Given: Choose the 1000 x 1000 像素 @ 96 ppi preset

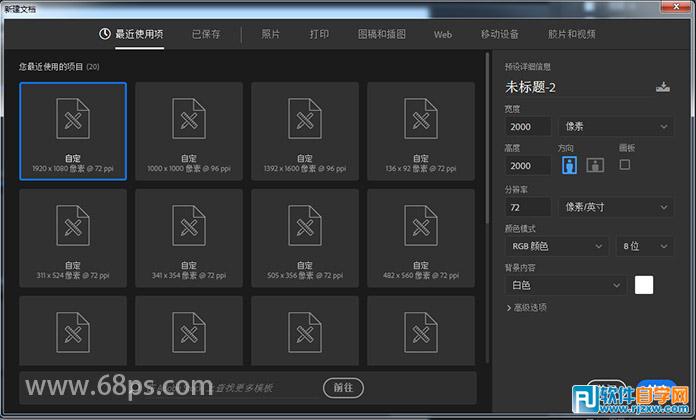Looking at the screenshot, I should (189, 131).
